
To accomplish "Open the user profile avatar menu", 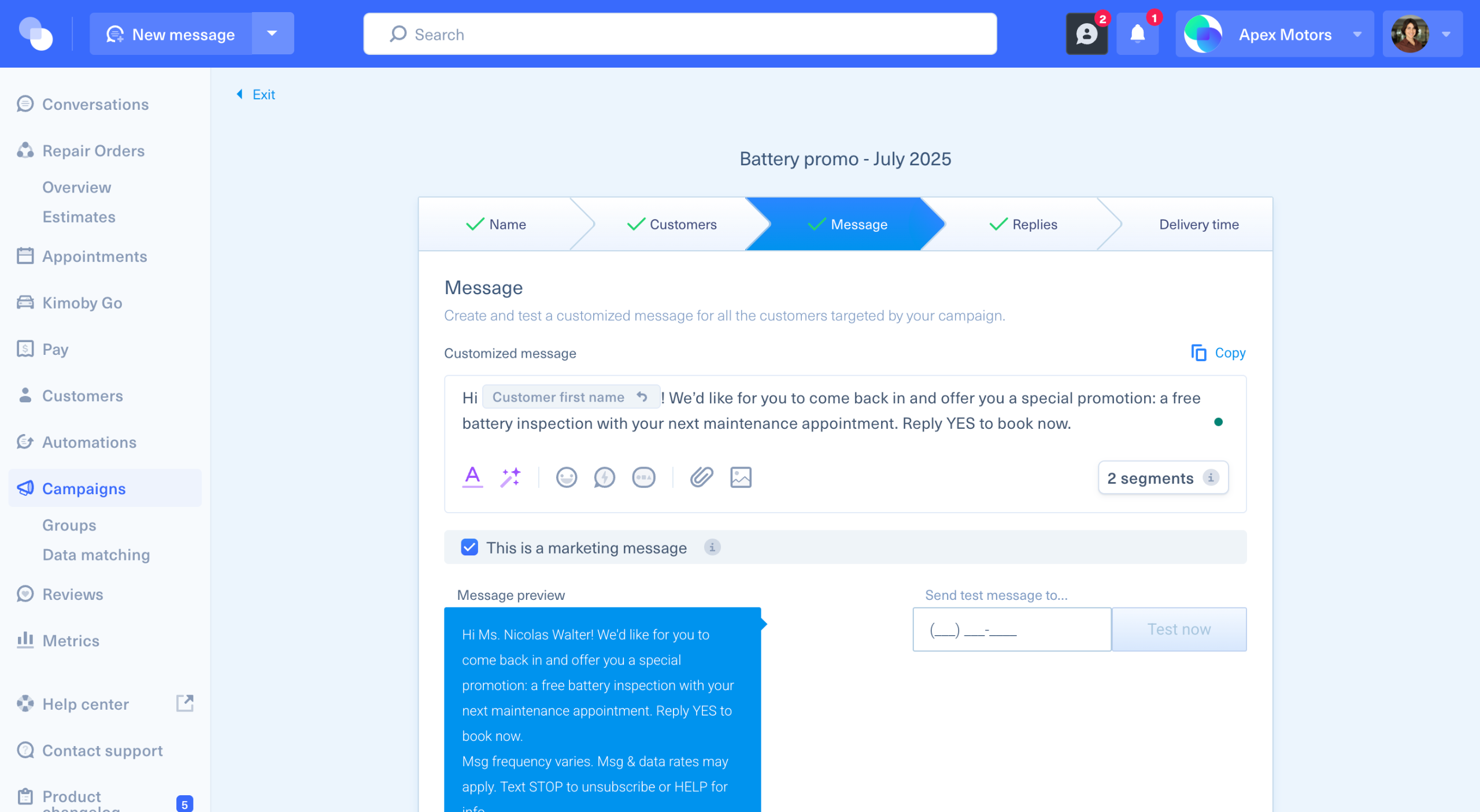I will pyautogui.click(x=1422, y=34).
